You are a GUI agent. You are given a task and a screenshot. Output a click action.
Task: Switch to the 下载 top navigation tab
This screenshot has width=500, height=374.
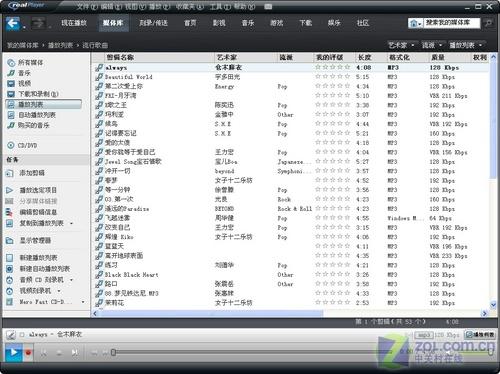coord(305,23)
